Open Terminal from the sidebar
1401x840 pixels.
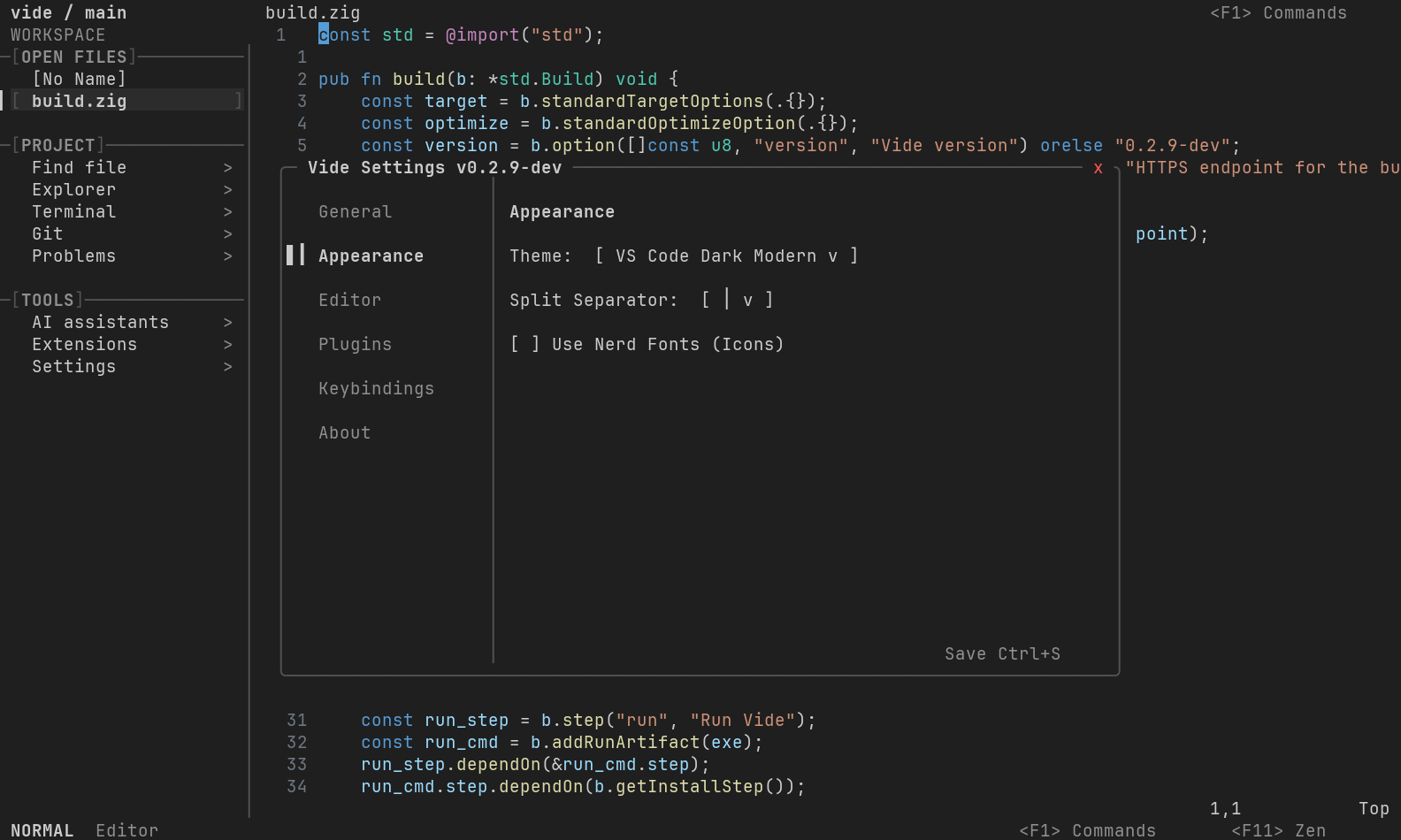coord(73,212)
